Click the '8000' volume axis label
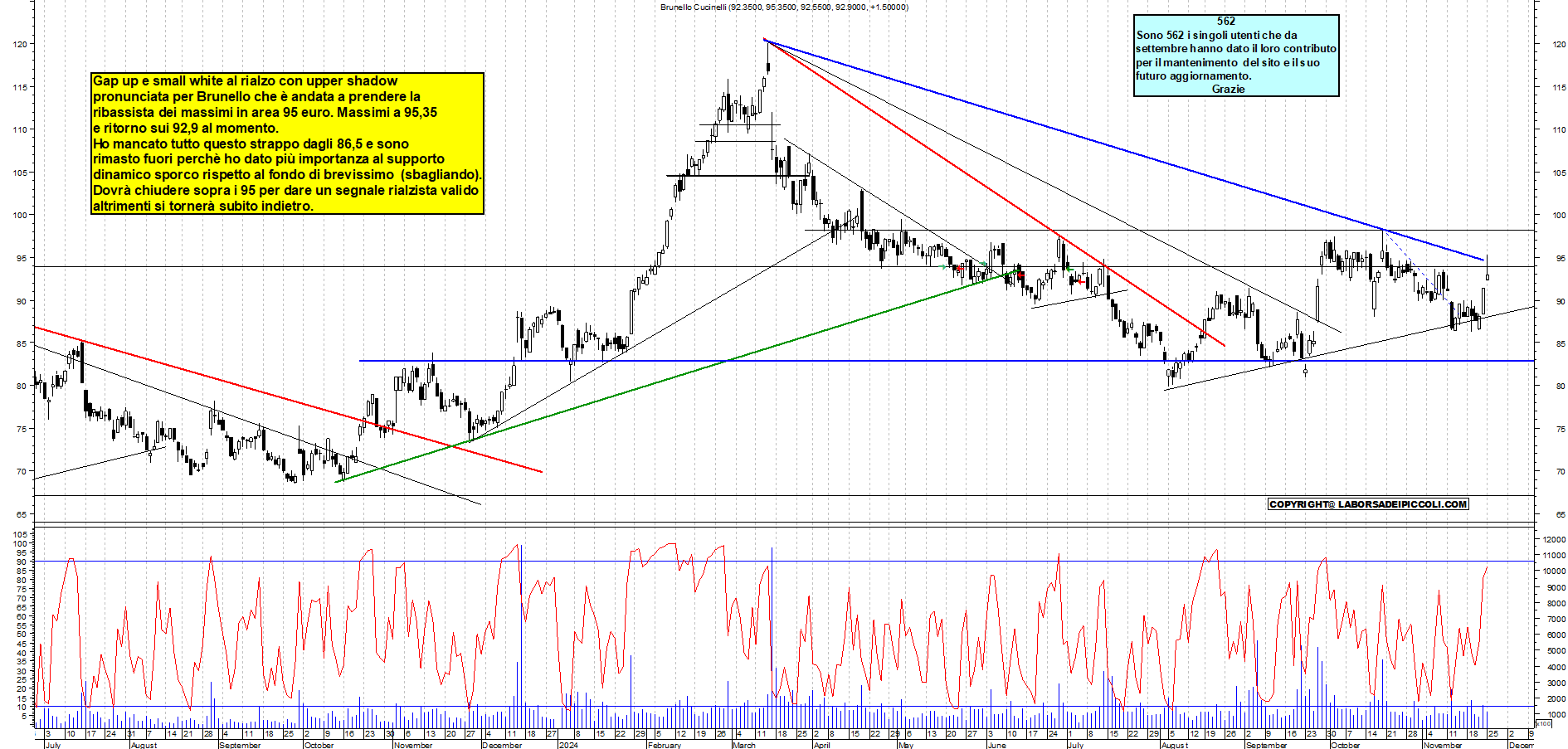Screen dimensions: 1568x749 coord(1556,603)
